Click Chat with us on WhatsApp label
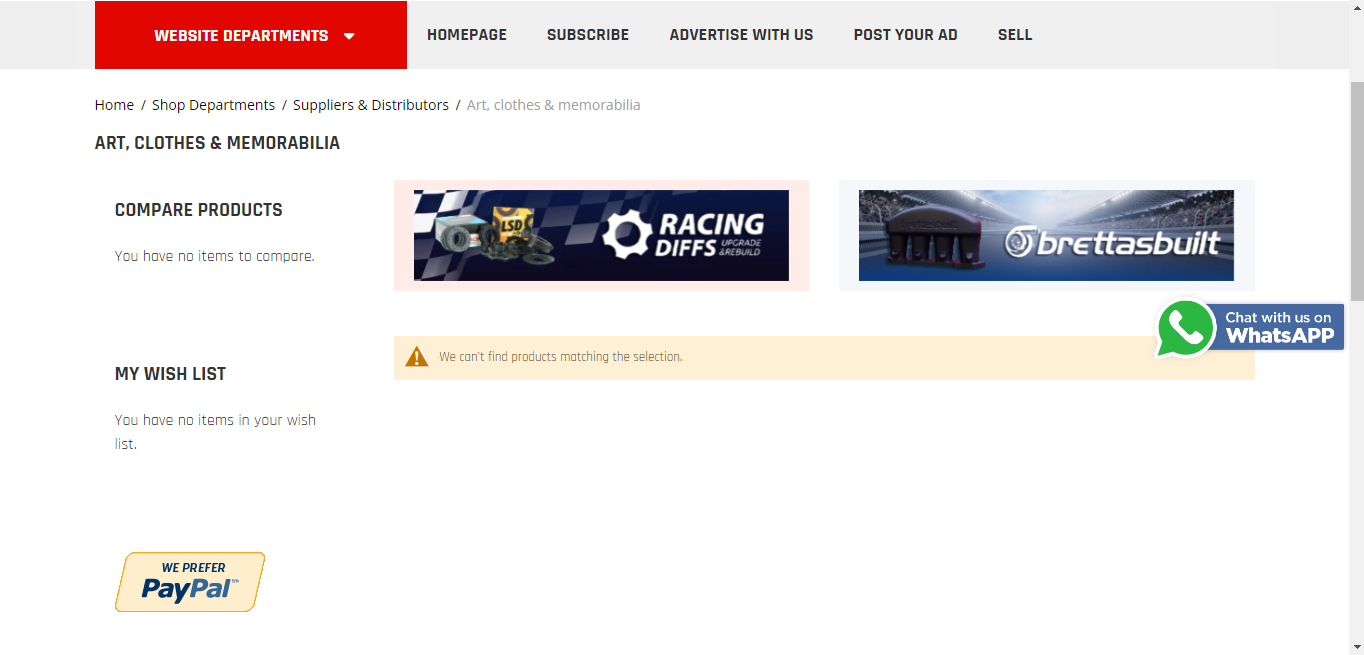 (x=1279, y=327)
